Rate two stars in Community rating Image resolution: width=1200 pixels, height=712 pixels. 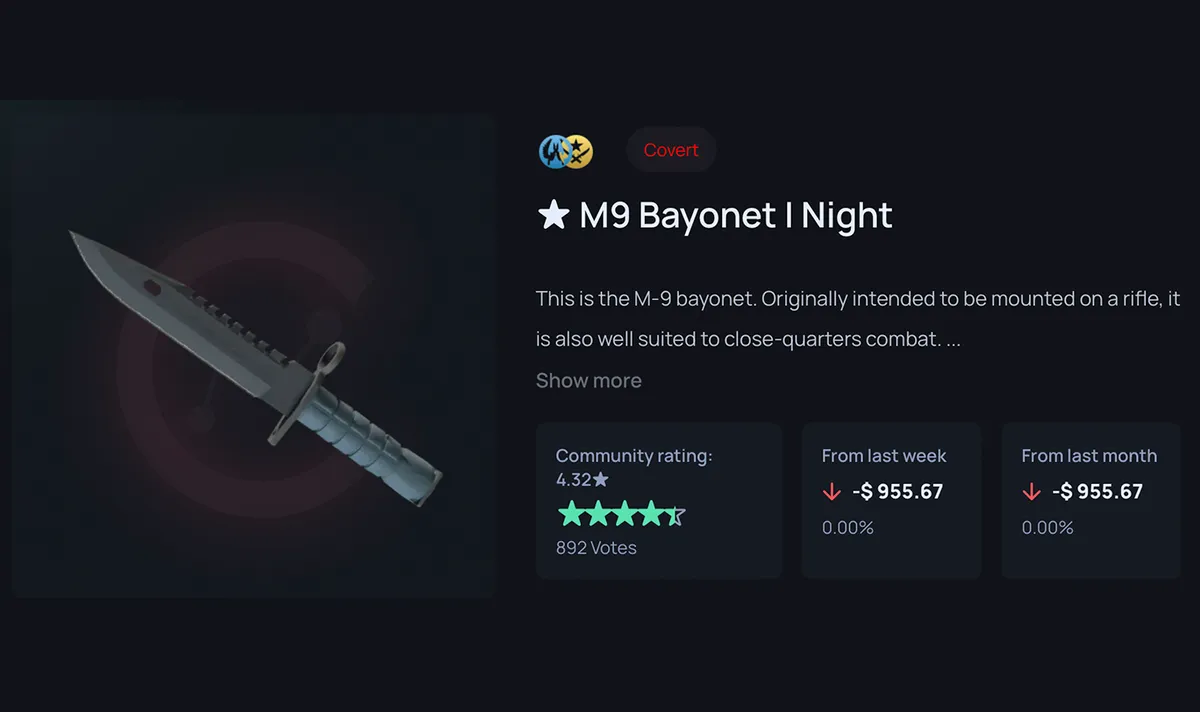pos(596,515)
